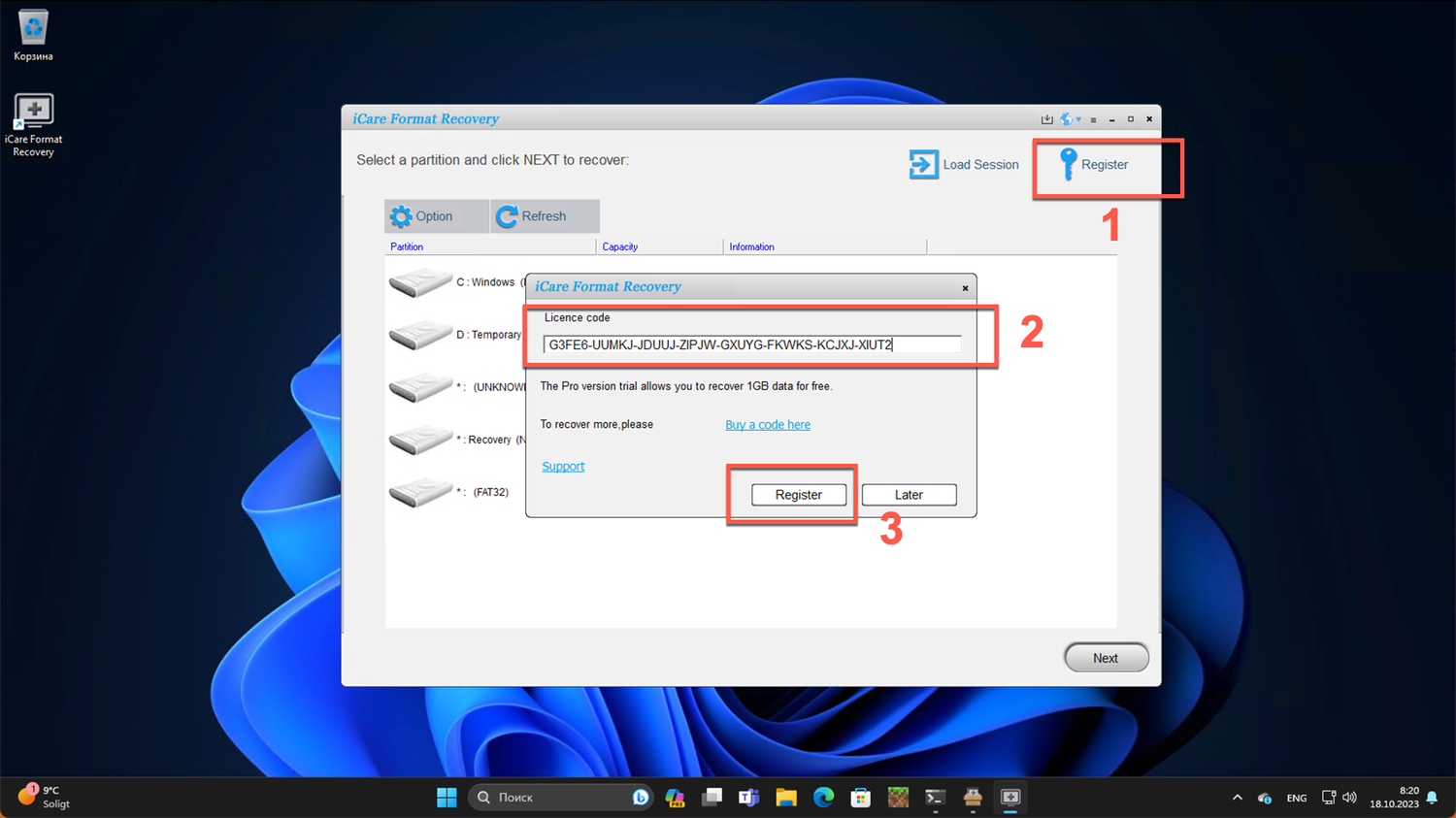Click the package box taskbar icon
The width and height of the screenshot is (1456, 818).
(x=973, y=798)
